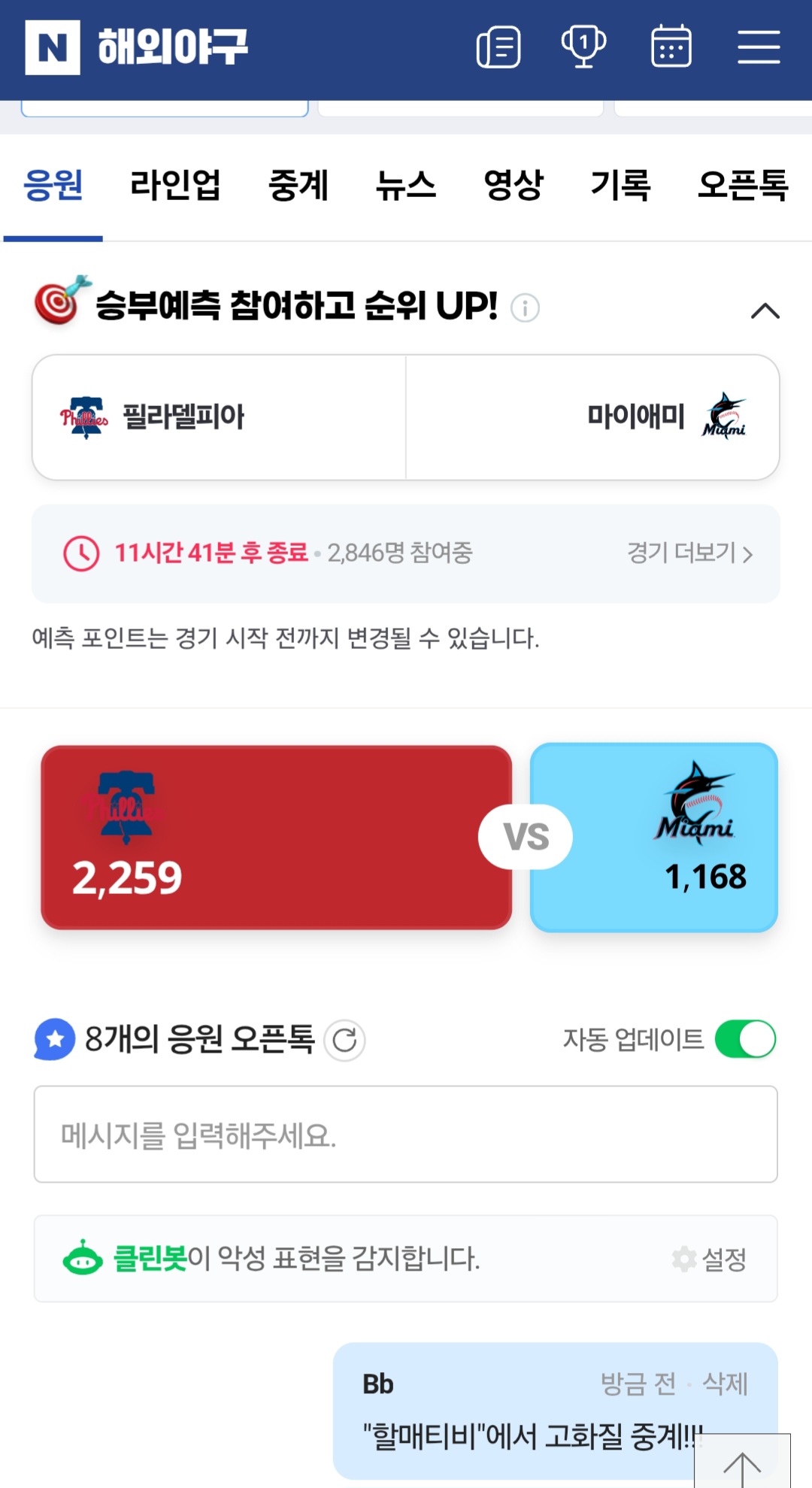The width and height of the screenshot is (812, 1488).
Task: Collapse the 승부예측 section
Action: (765, 310)
